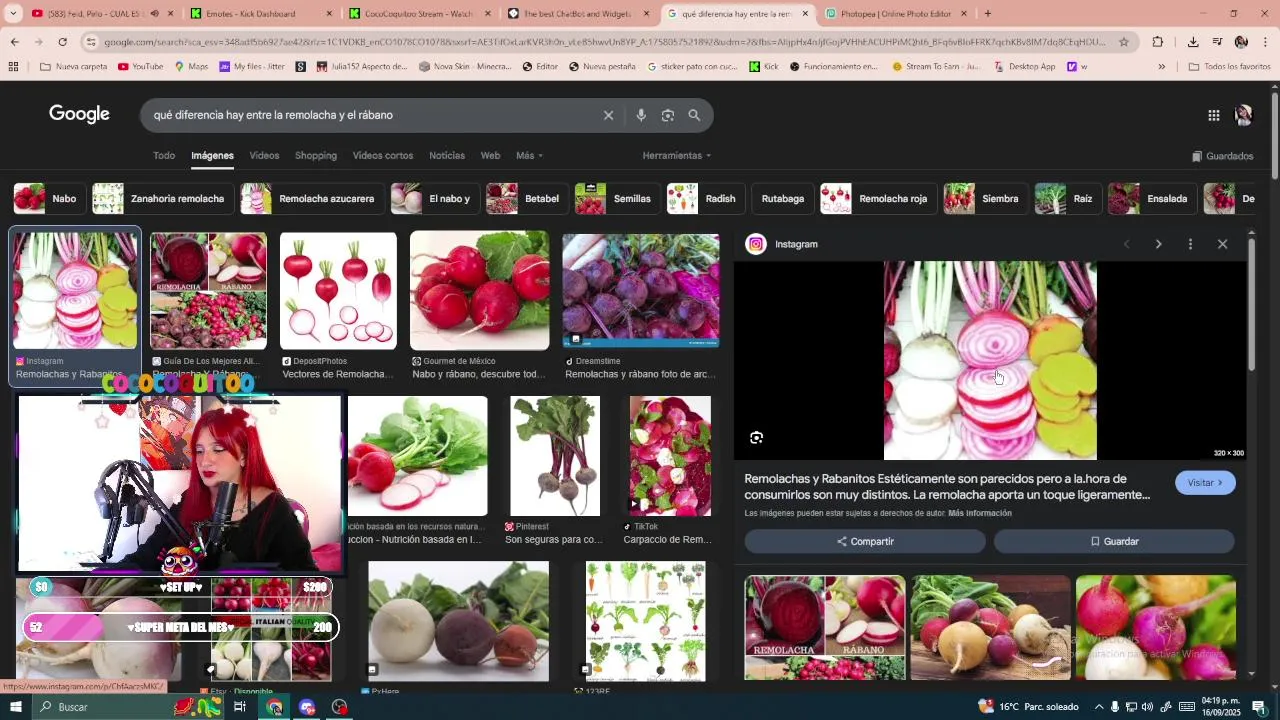
Task: Show previous image in preview panel
Action: click(x=1126, y=244)
